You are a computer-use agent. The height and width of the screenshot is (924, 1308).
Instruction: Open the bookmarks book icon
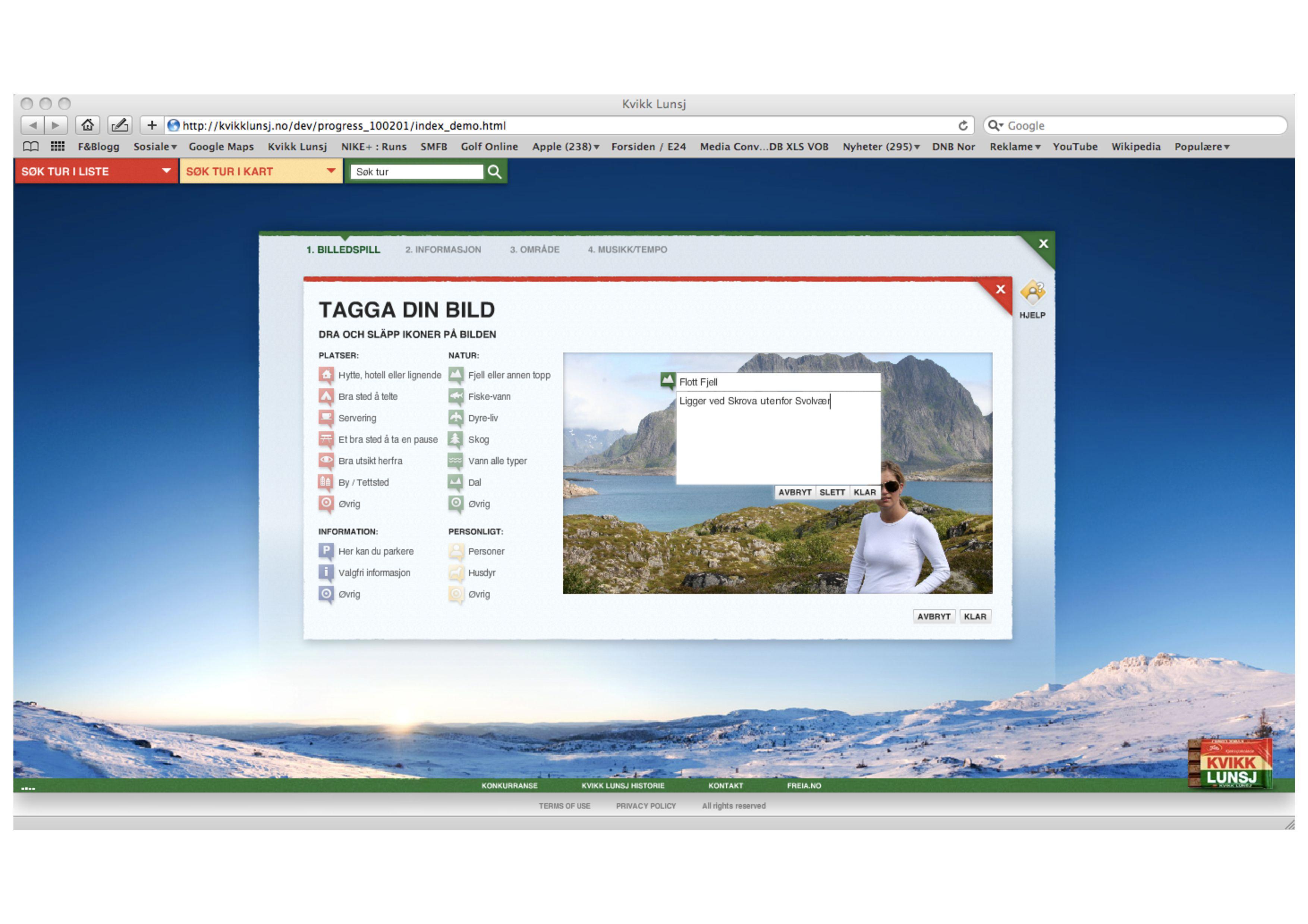point(31,147)
